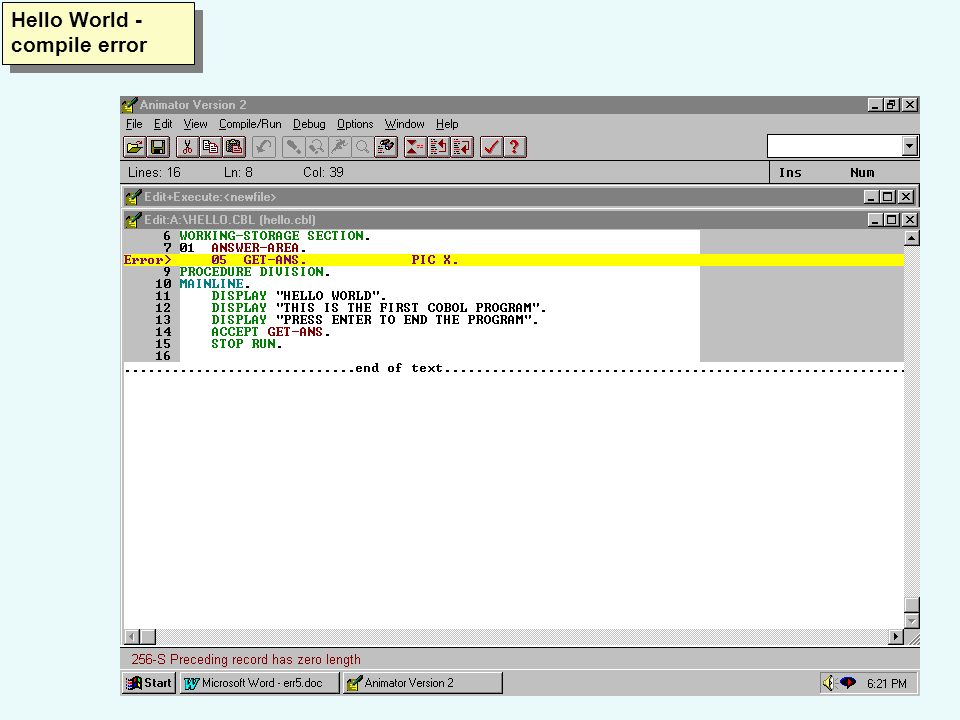Open the Debug menu
This screenshot has width=960, height=720.
coord(309,124)
